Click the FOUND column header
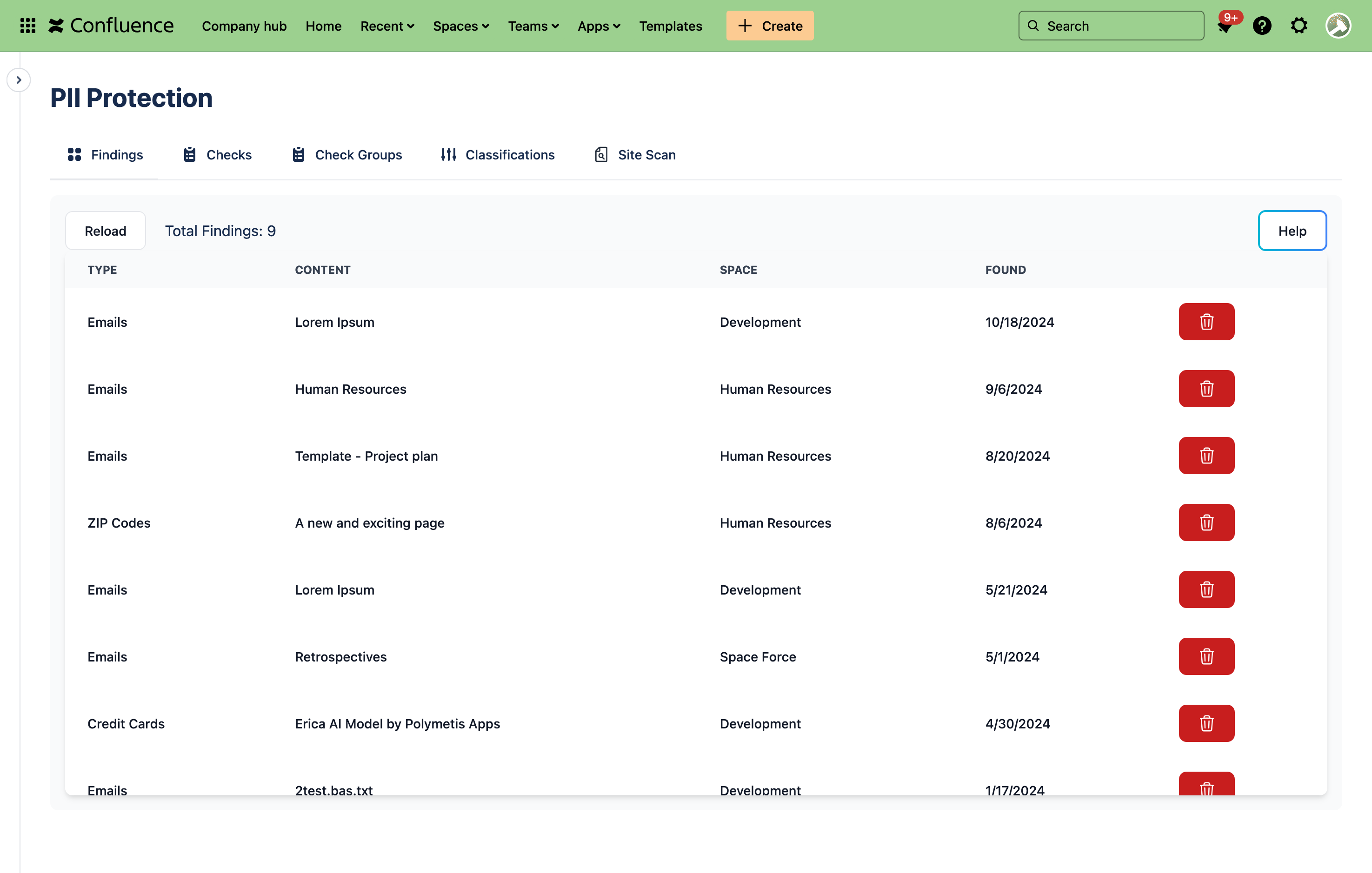 pyautogui.click(x=1005, y=270)
